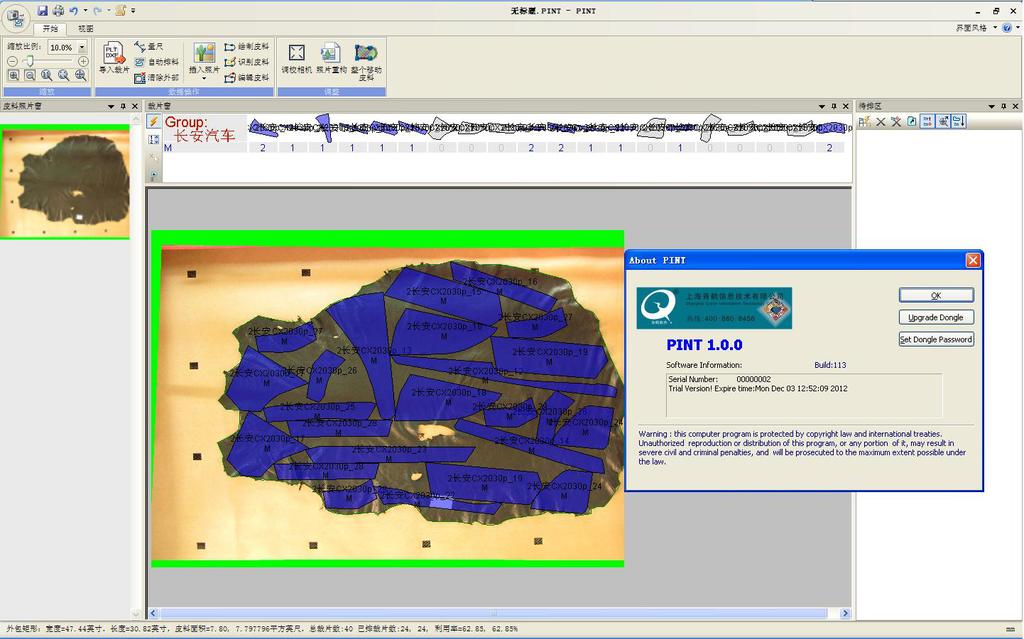1024x639 pixels.
Task: Toggle the sort-descending button in waiting area
Action: (x=959, y=122)
